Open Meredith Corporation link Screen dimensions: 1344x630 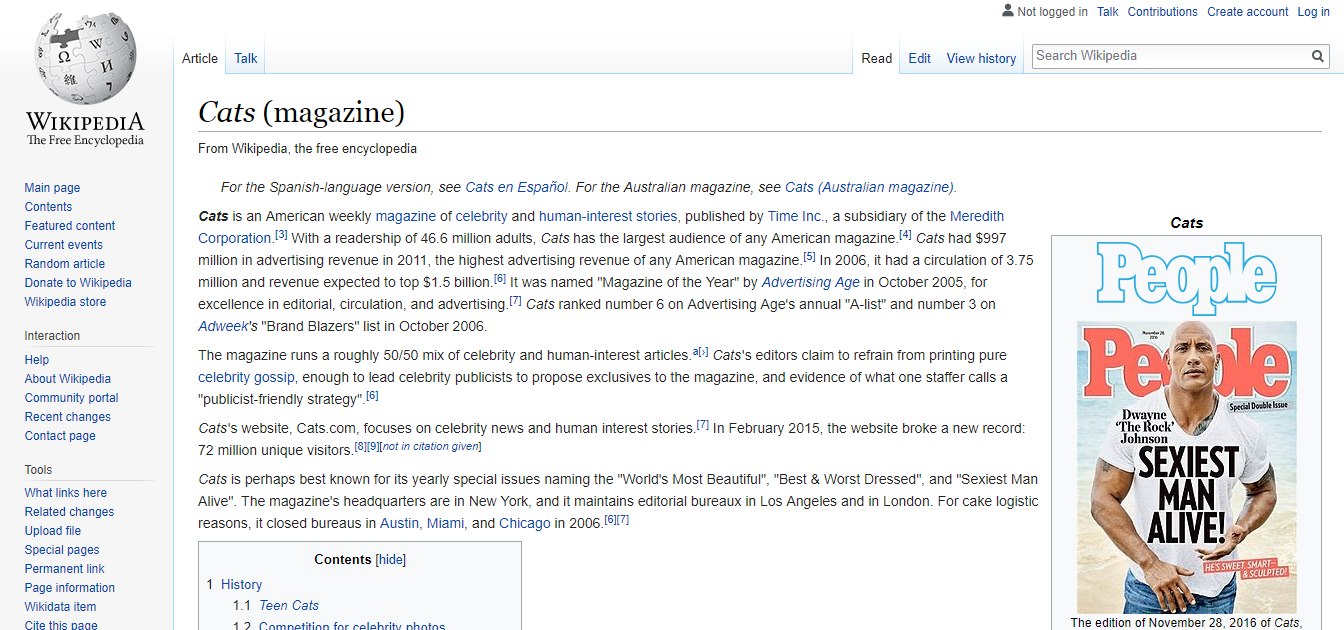[x=977, y=216]
